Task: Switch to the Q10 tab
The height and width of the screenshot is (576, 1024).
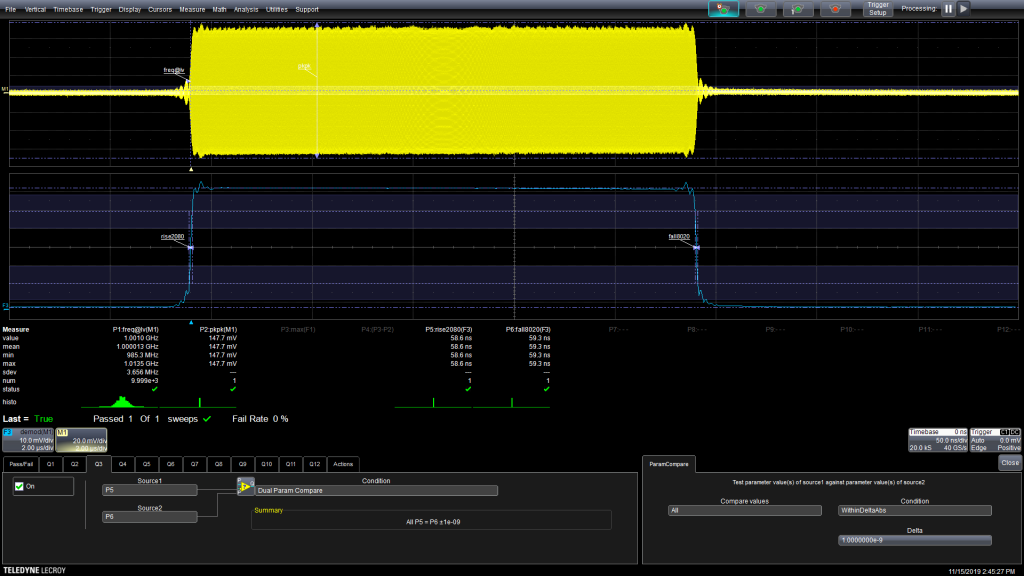Action: (266, 464)
